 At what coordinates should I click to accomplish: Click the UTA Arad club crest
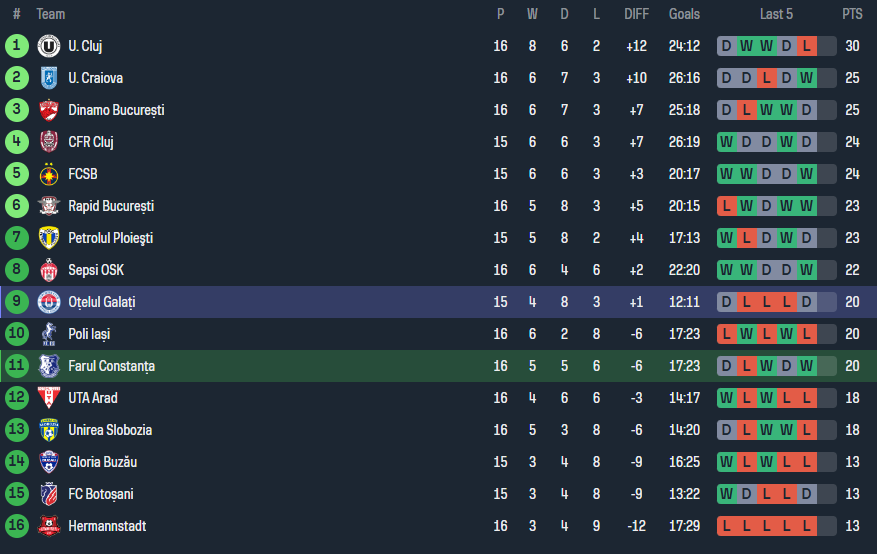pos(48,398)
